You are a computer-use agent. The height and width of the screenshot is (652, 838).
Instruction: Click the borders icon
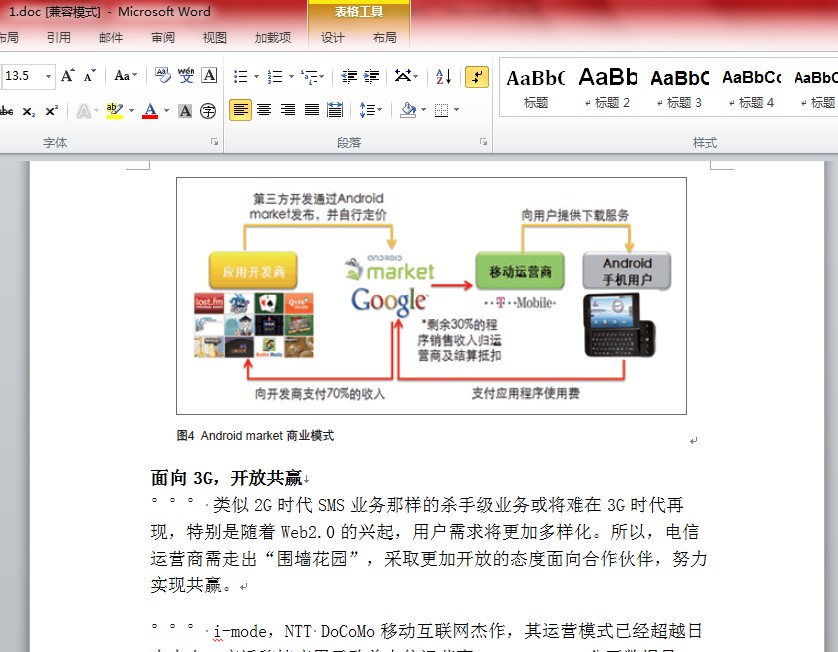pos(441,110)
